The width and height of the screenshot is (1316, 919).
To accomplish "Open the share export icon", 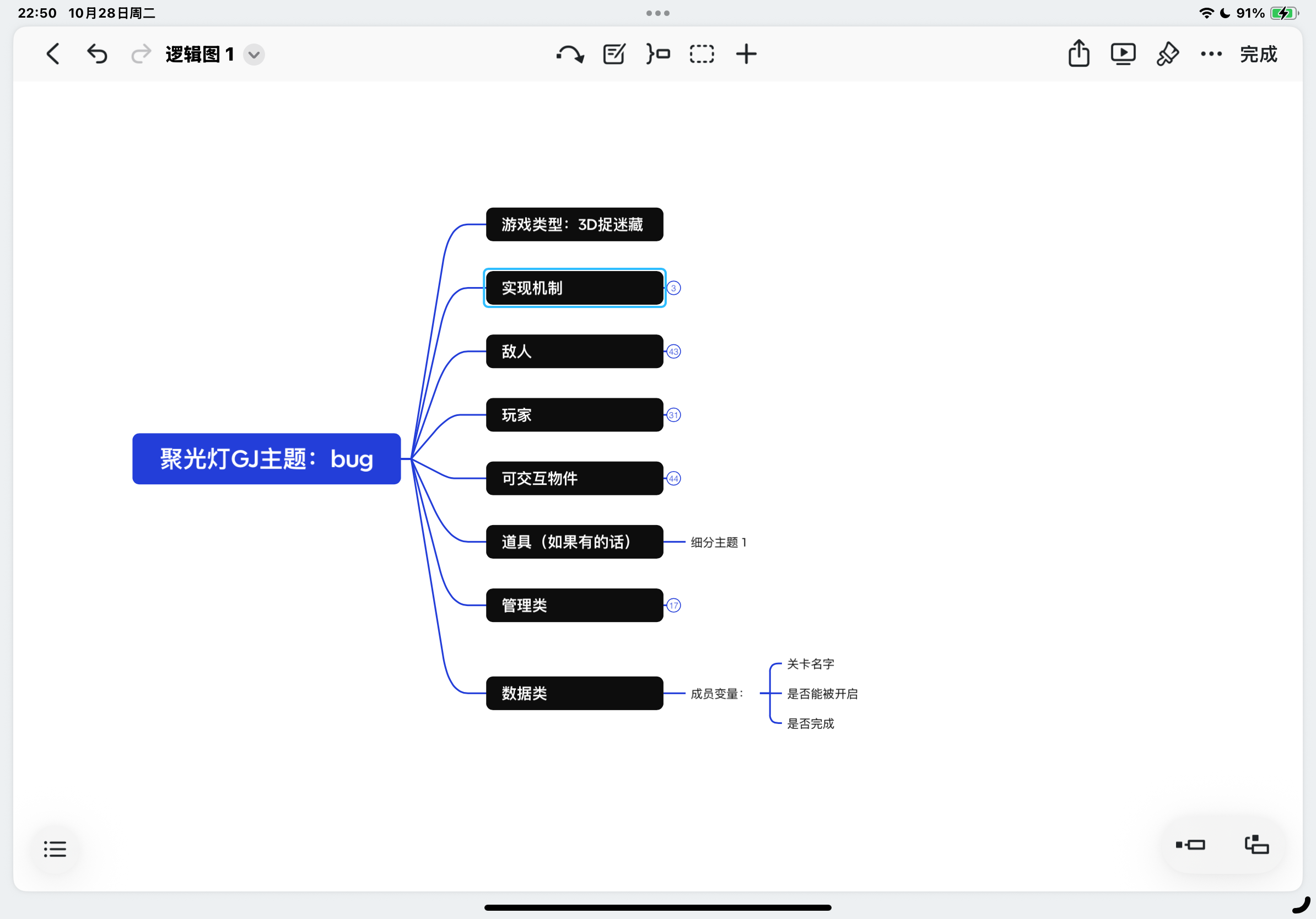I will (x=1078, y=55).
